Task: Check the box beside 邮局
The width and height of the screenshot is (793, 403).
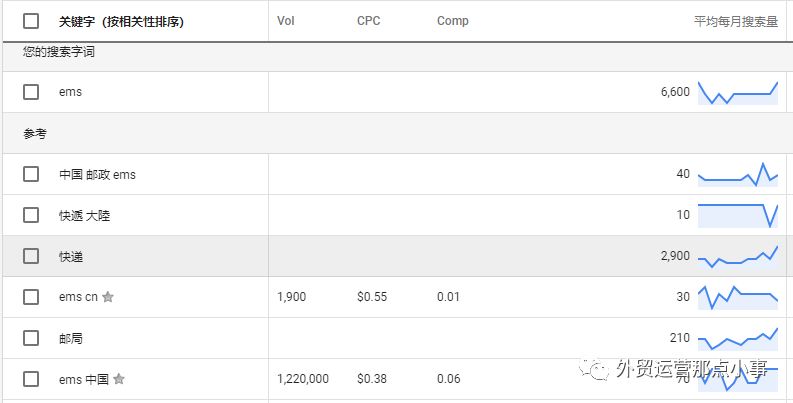Action: (x=31, y=338)
